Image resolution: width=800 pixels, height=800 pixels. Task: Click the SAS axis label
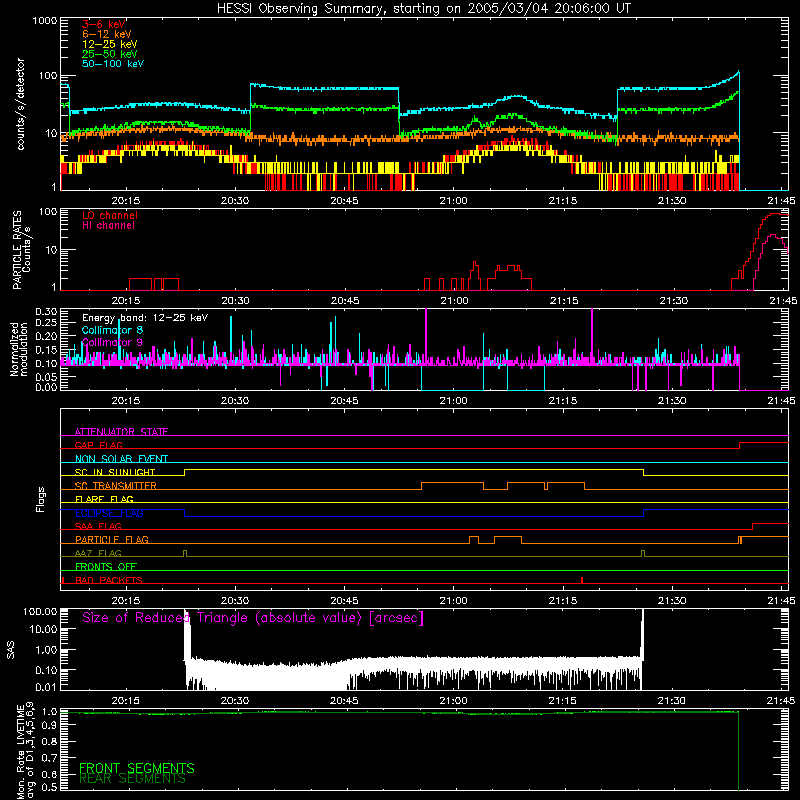[x=10, y=650]
